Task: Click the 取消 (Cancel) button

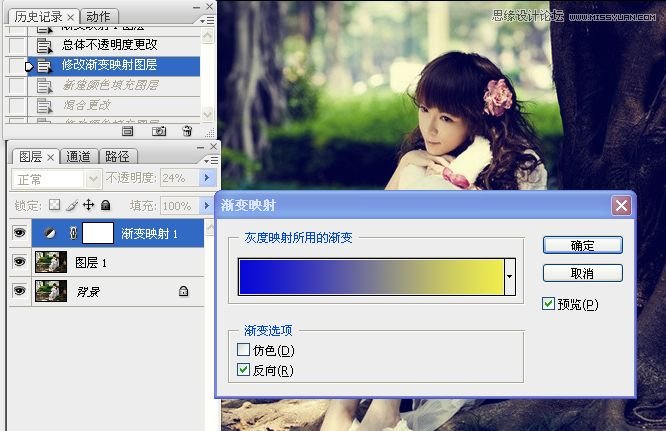Action: pyautogui.click(x=582, y=273)
